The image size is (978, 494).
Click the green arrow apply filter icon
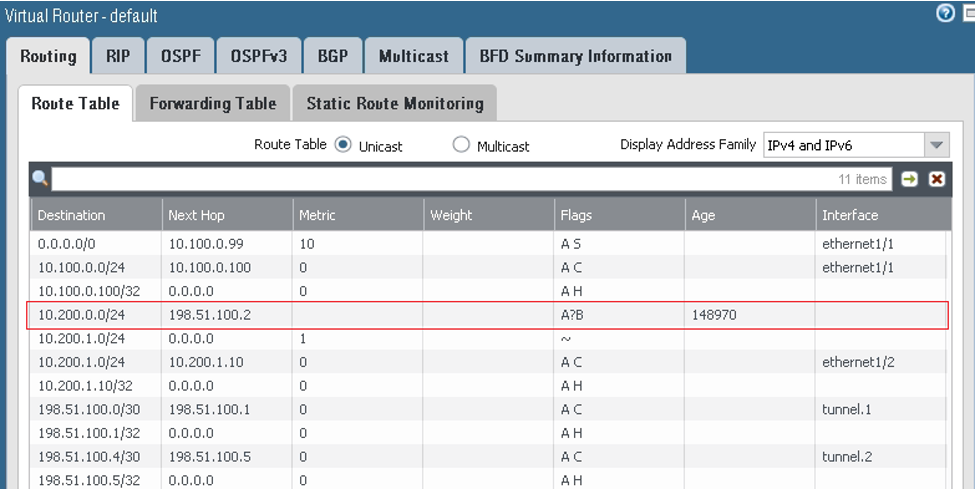[909, 179]
